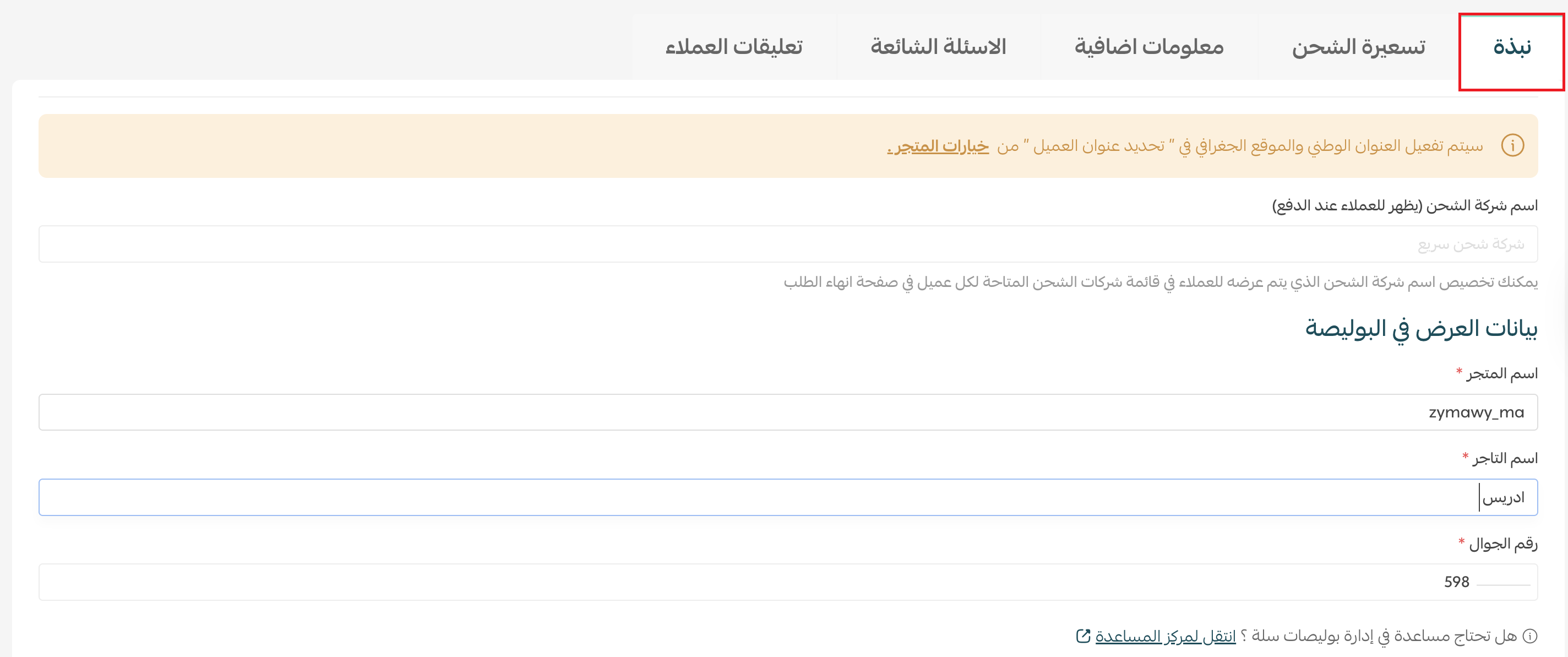Click the merchant name field containing ادريس
1568x657 pixels.
pos(788,497)
